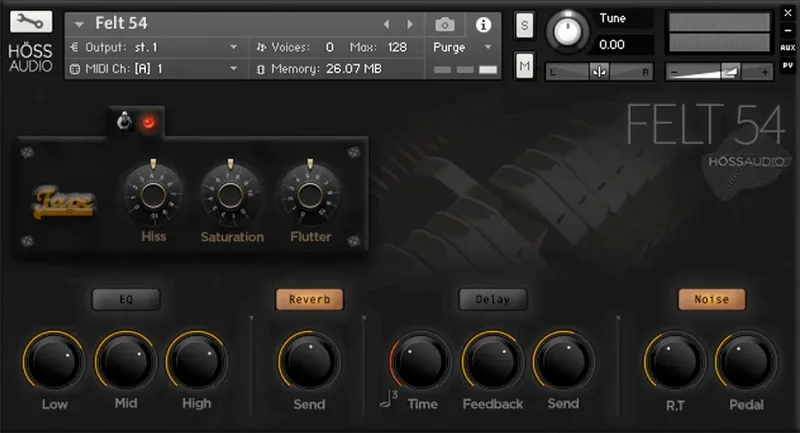Click the Hiss knob
Screen dimensions: 800x433
153,195
